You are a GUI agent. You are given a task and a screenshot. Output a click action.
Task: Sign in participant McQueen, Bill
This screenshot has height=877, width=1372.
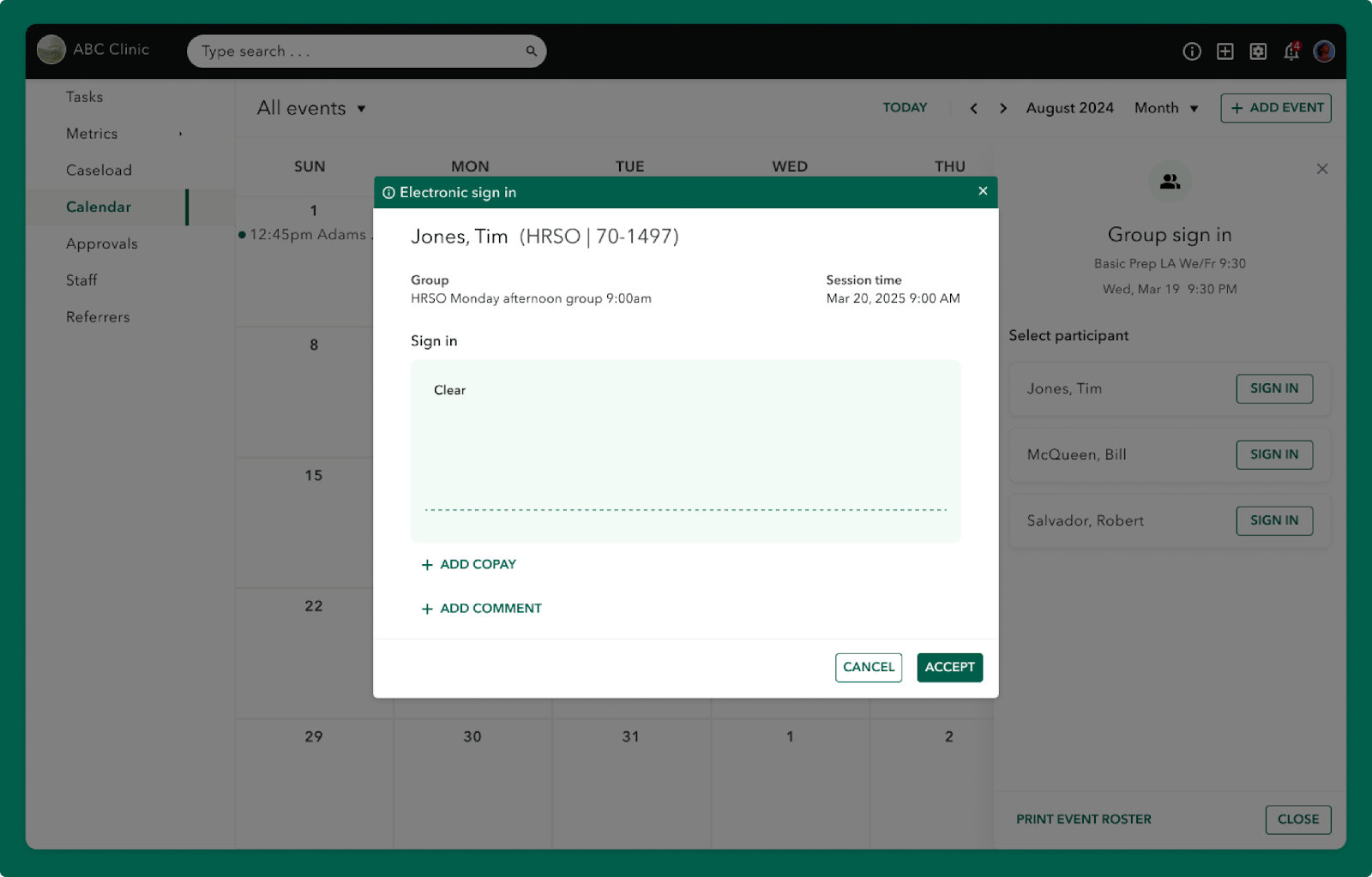click(x=1274, y=454)
